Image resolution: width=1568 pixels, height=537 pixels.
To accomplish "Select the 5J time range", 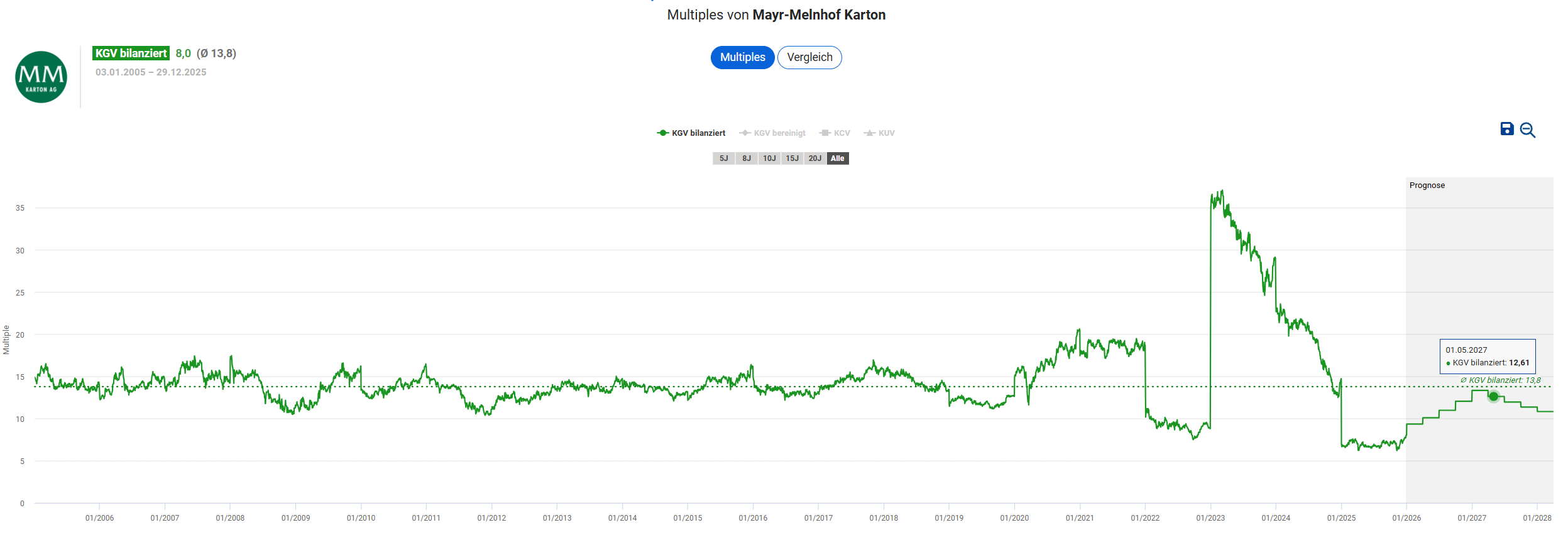I will click(x=723, y=158).
